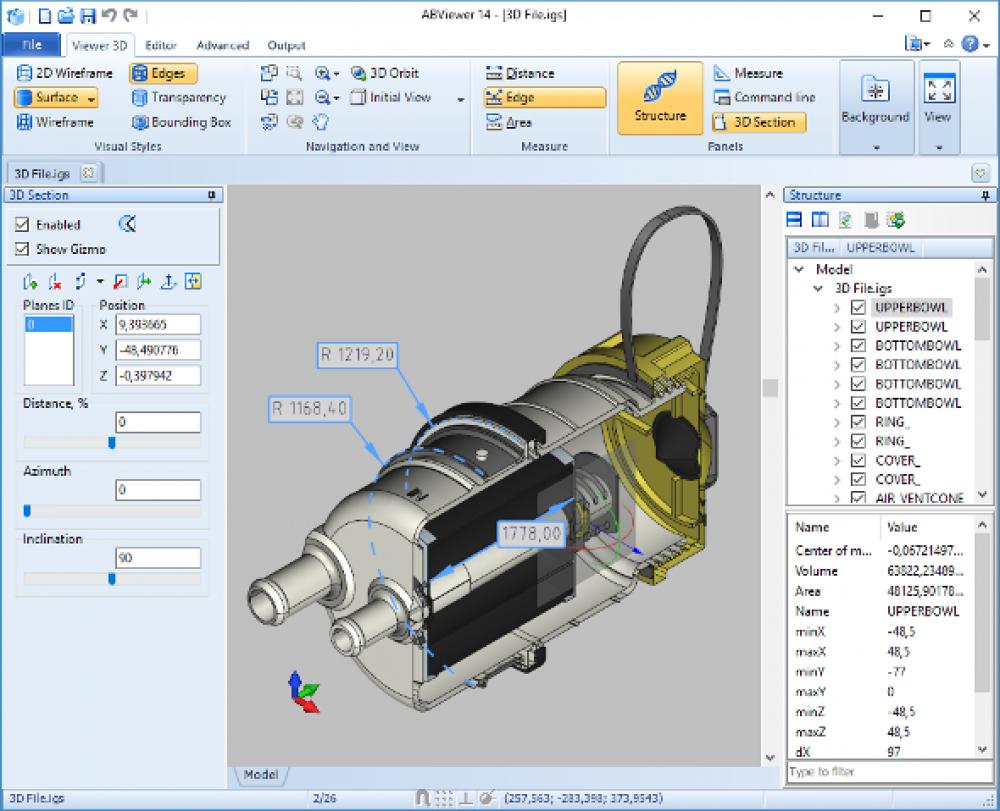The image size is (1000, 811).
Task: Open the Advanced ribbon tab
Action: 222,45
